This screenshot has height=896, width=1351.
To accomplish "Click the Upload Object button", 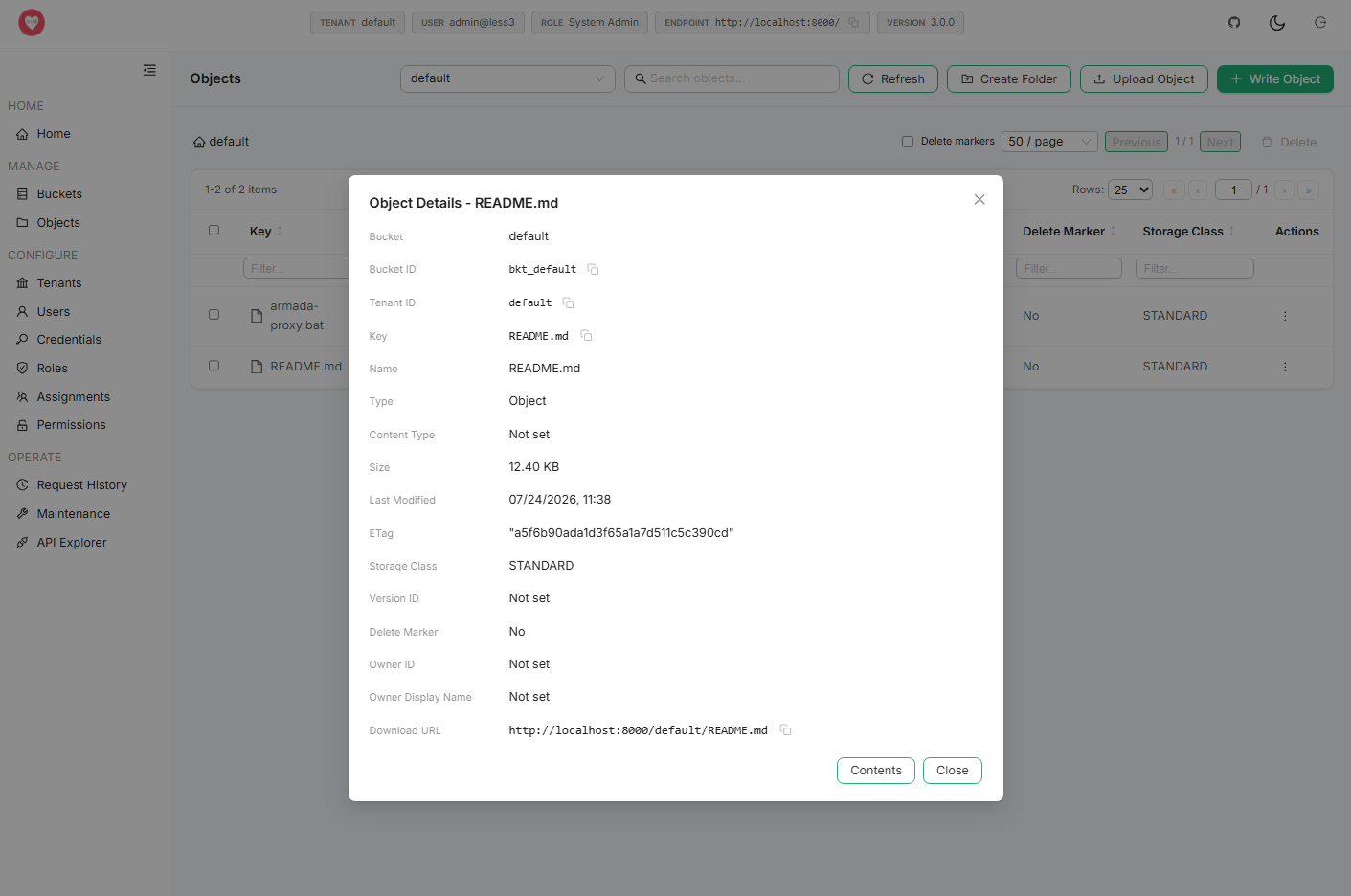I will [1144, 79].
